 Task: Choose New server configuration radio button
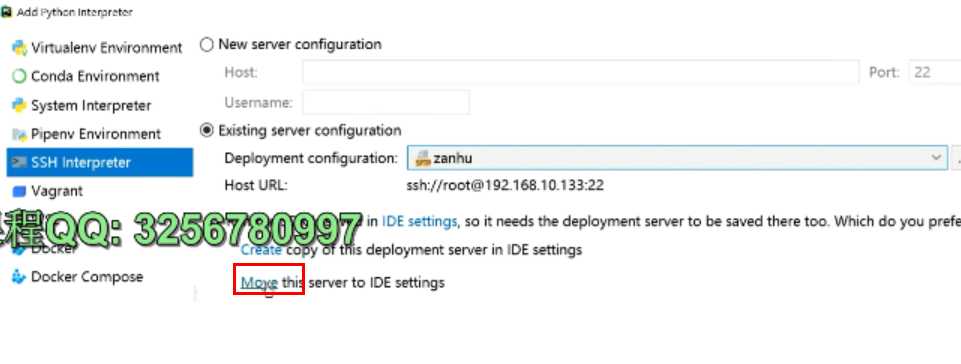point(207,44)
